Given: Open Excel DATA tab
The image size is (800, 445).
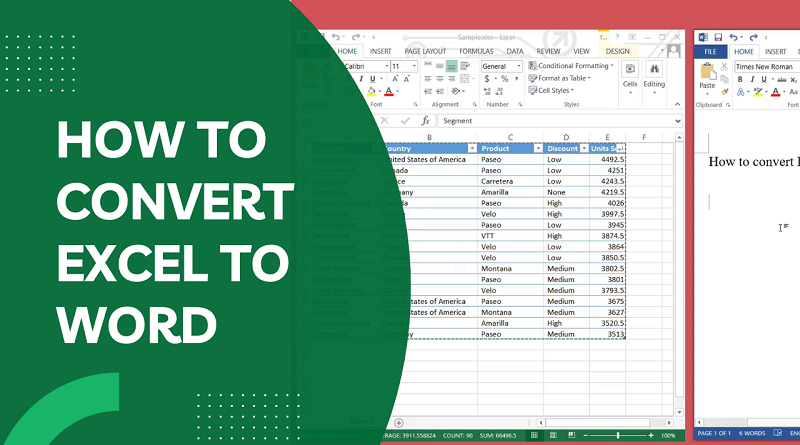Looking at the screenshot, I should pyautogui.click(x=515, y=51).
